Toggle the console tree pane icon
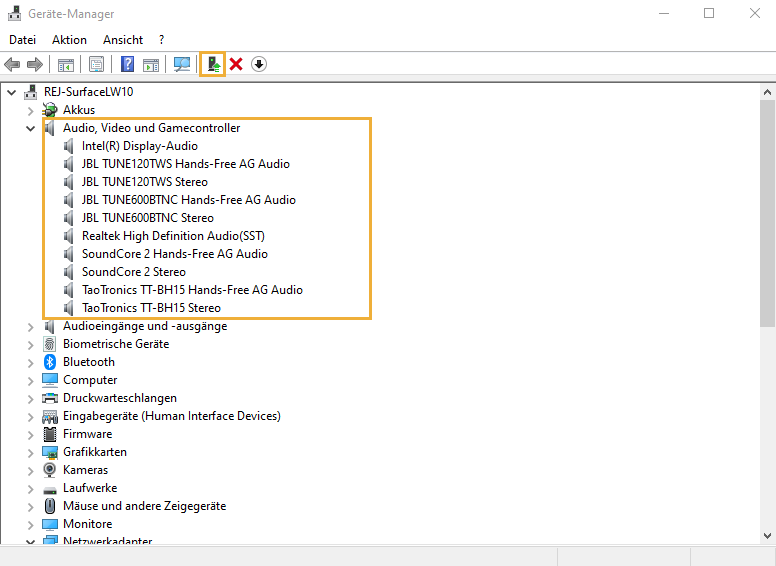Image resolution: width=776 pixels, height=566 pixels. (66, 64)
